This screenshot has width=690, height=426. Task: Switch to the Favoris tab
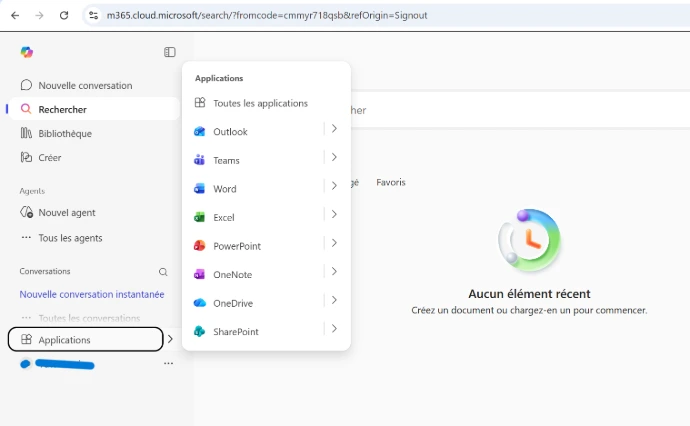pos(391,182)
